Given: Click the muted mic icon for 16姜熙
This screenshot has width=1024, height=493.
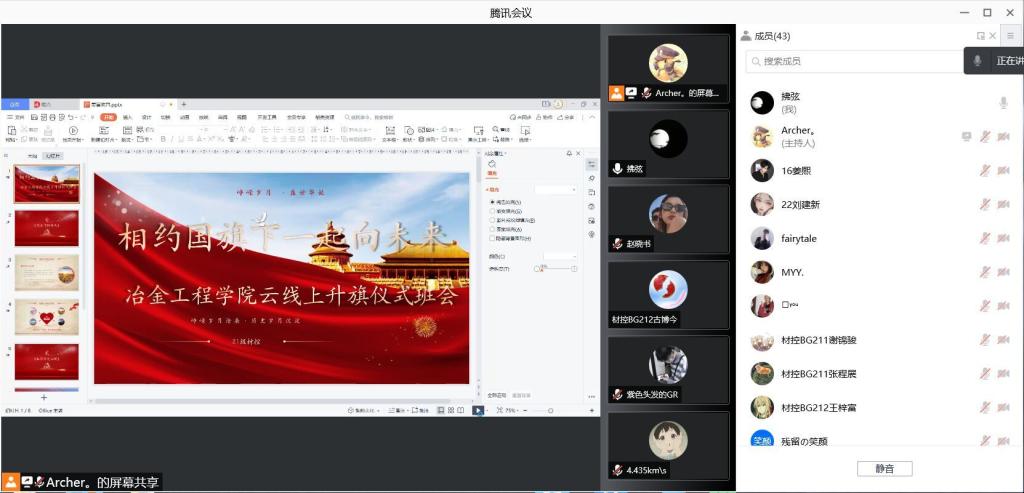Looking at the screenshot, I should (x=985, y=170).
